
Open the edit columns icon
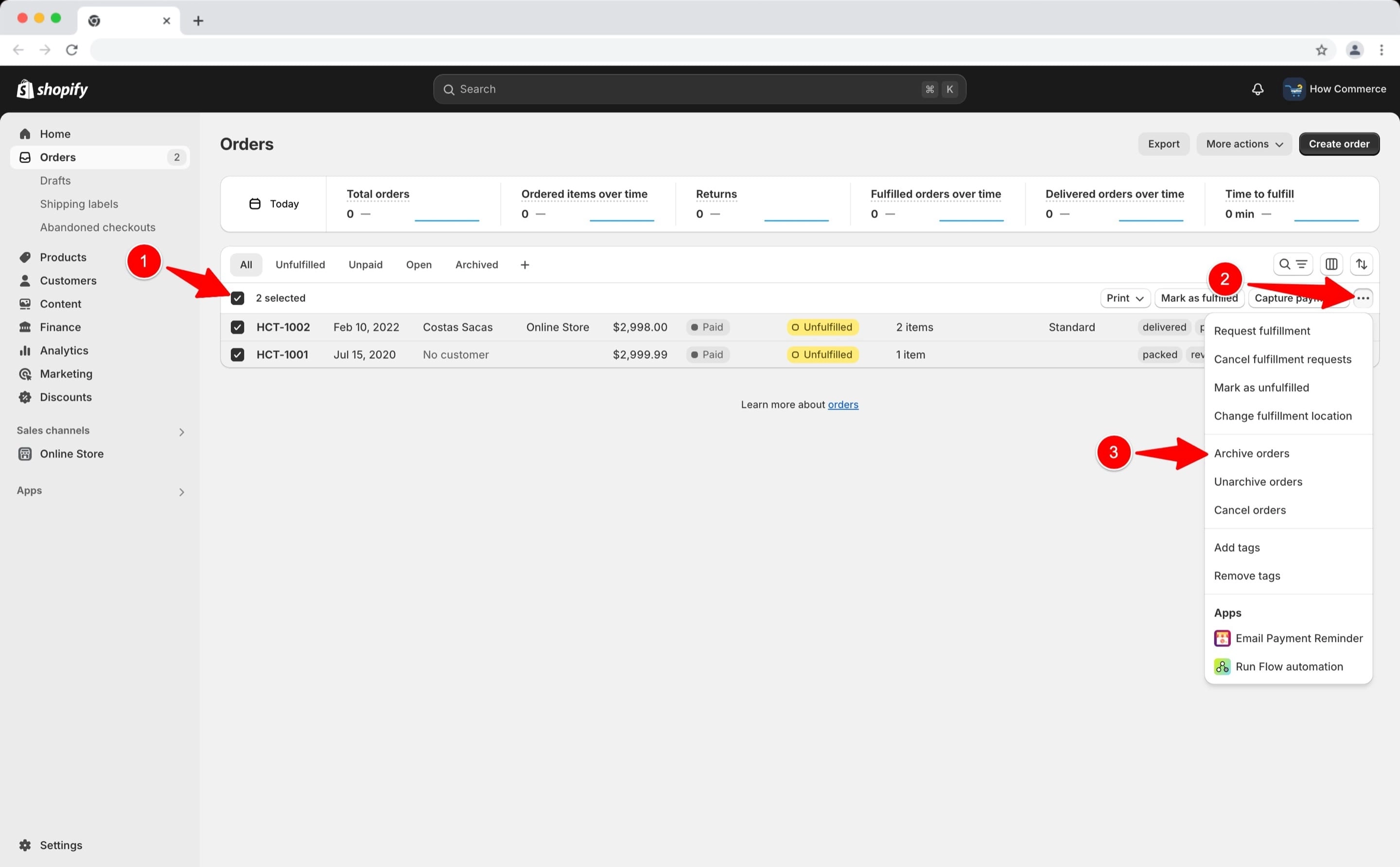click(1331, 264)
